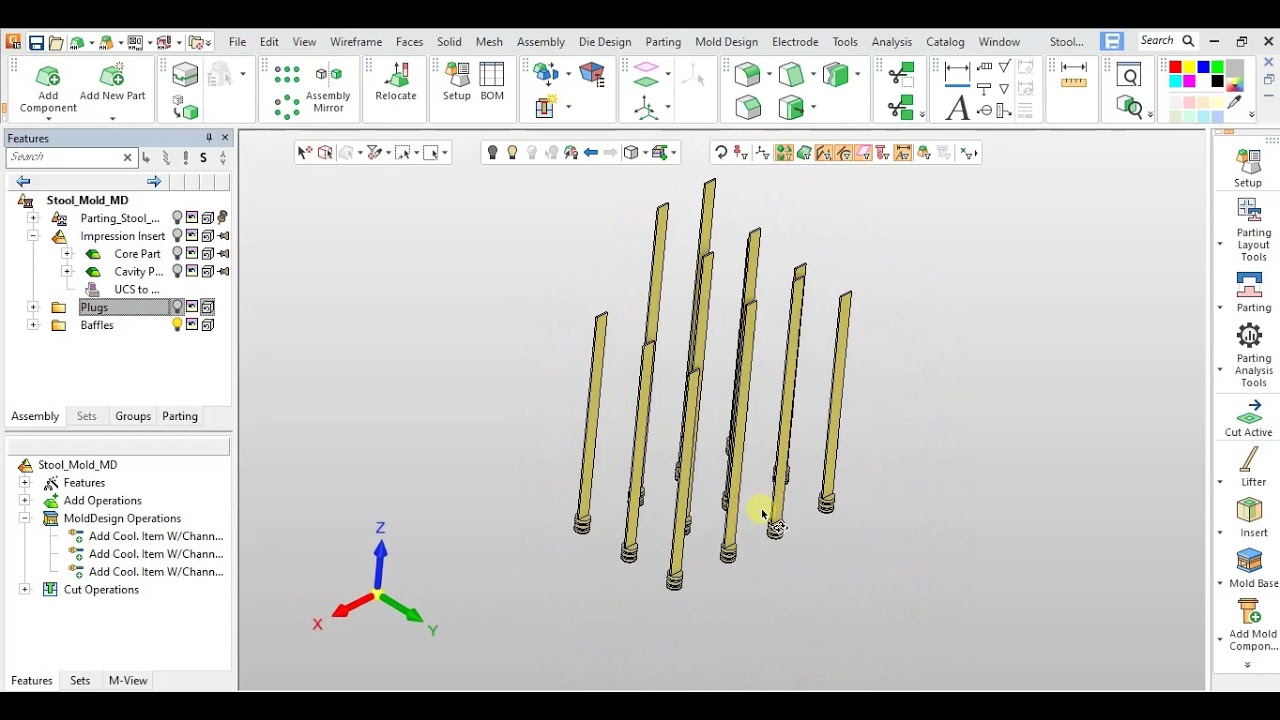
Task: Expand the Cut Operations node
Action: point(25,589)
